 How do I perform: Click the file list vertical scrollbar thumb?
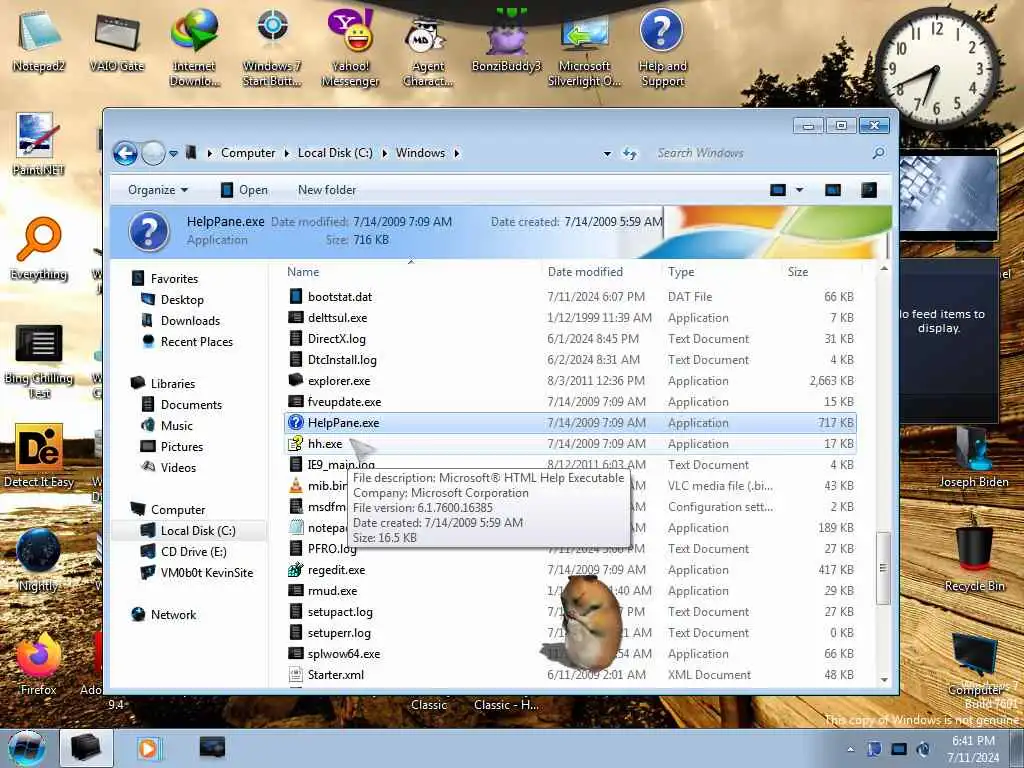click(884, 568)
